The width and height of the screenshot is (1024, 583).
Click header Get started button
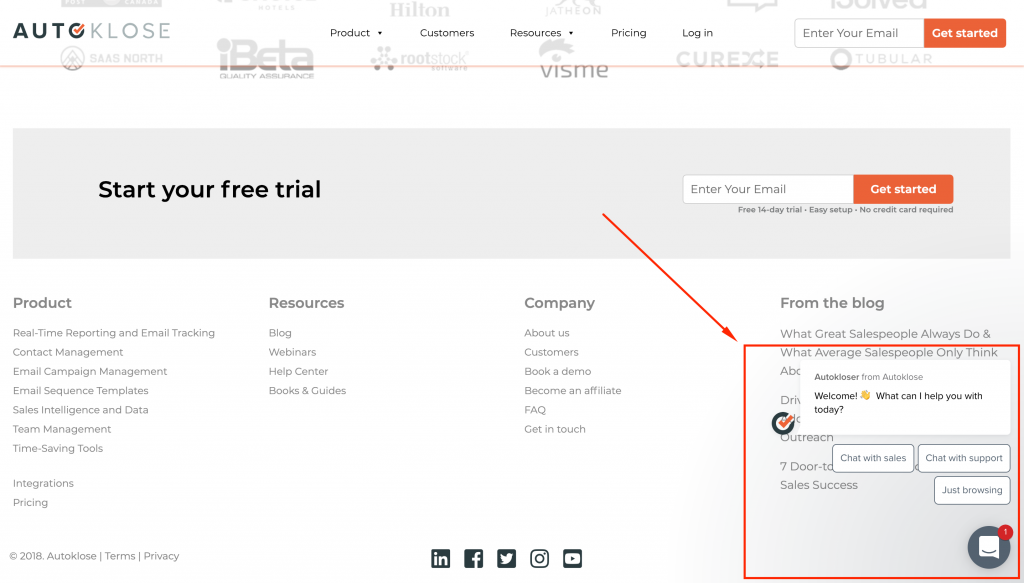[965, 33]
